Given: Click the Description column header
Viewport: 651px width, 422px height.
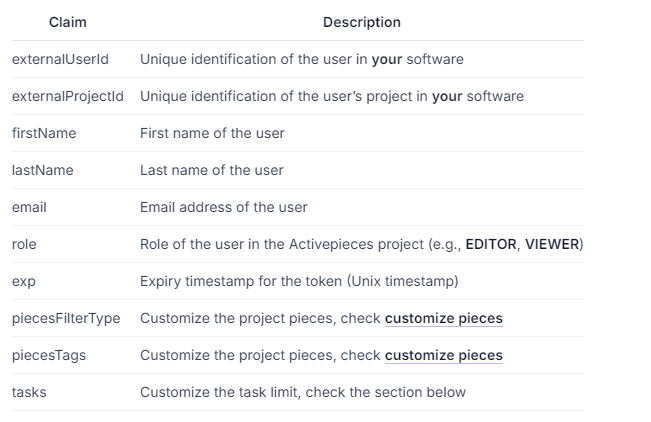Looking at the screenshot, I should point(361,22).
